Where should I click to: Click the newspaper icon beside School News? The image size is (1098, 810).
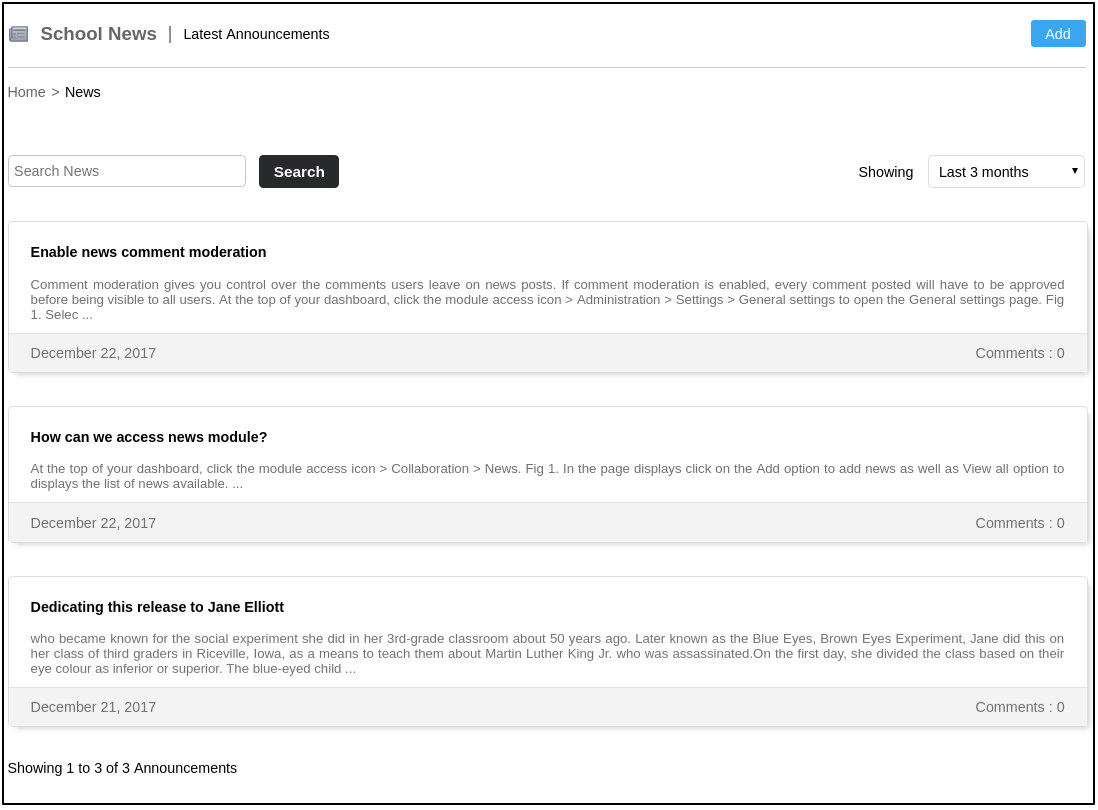[x=19, y=34]
